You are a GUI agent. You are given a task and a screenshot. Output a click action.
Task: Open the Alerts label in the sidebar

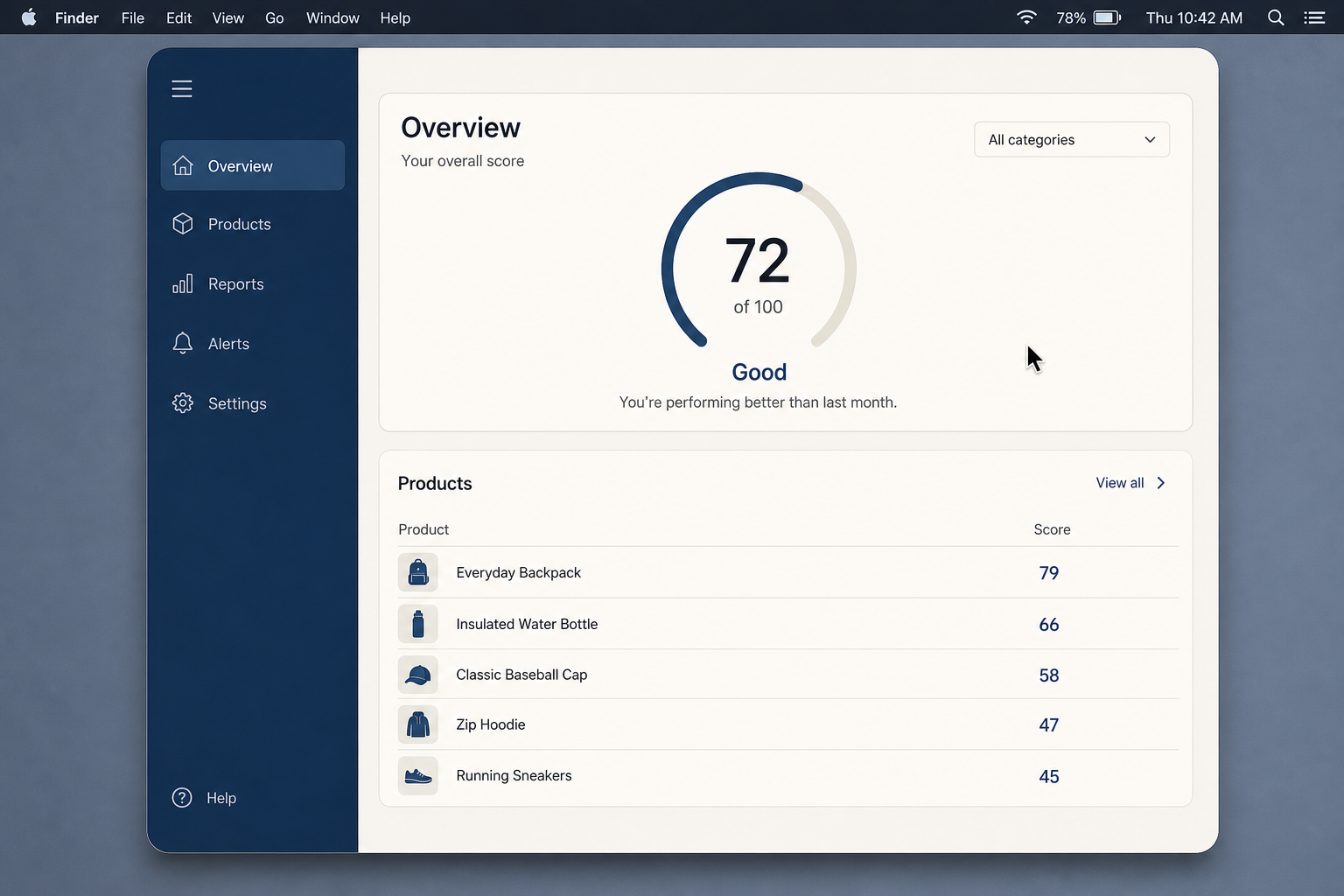[229, 344]
